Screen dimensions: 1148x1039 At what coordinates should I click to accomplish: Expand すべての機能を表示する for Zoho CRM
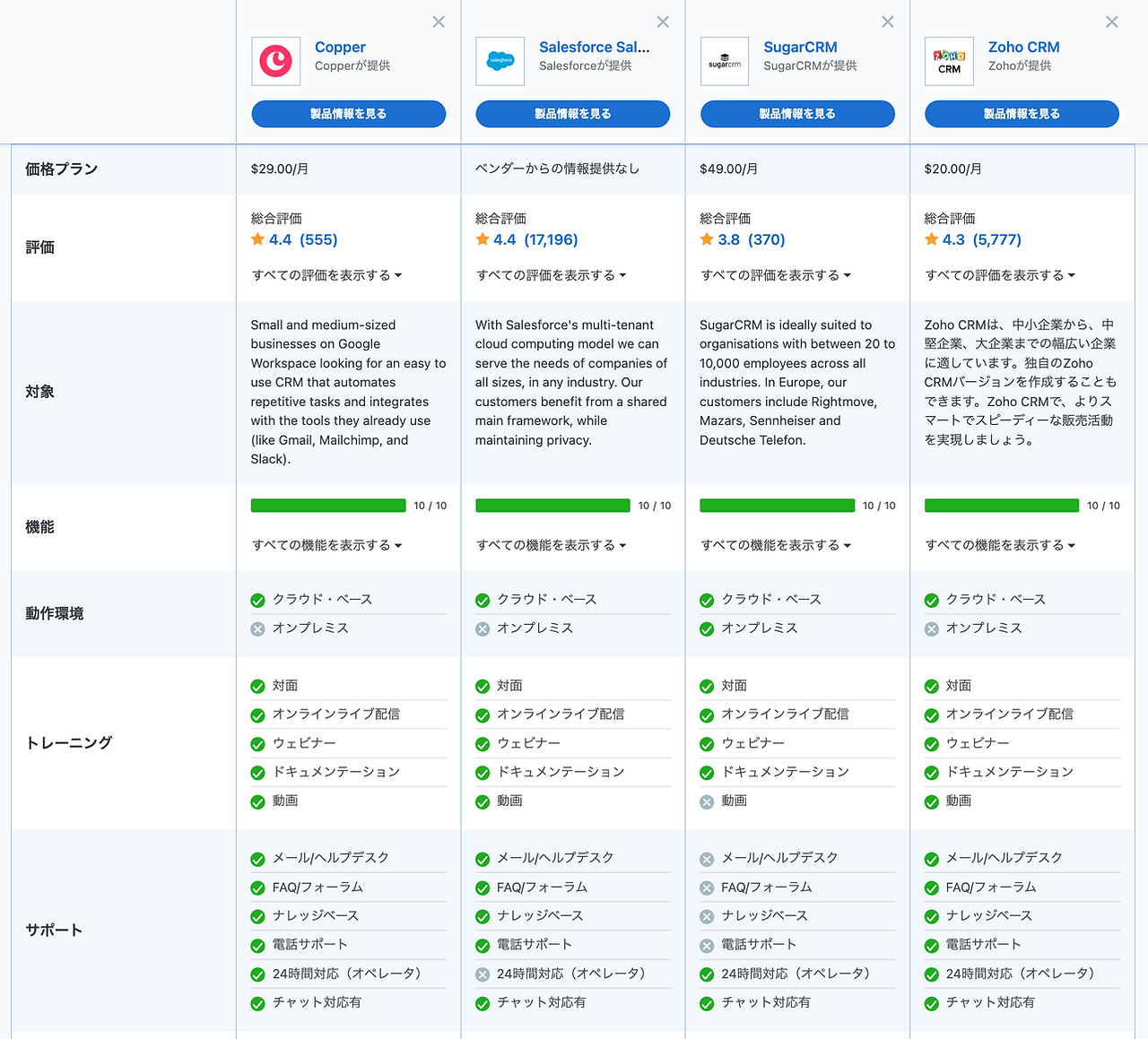click(x=1000, y=545)
